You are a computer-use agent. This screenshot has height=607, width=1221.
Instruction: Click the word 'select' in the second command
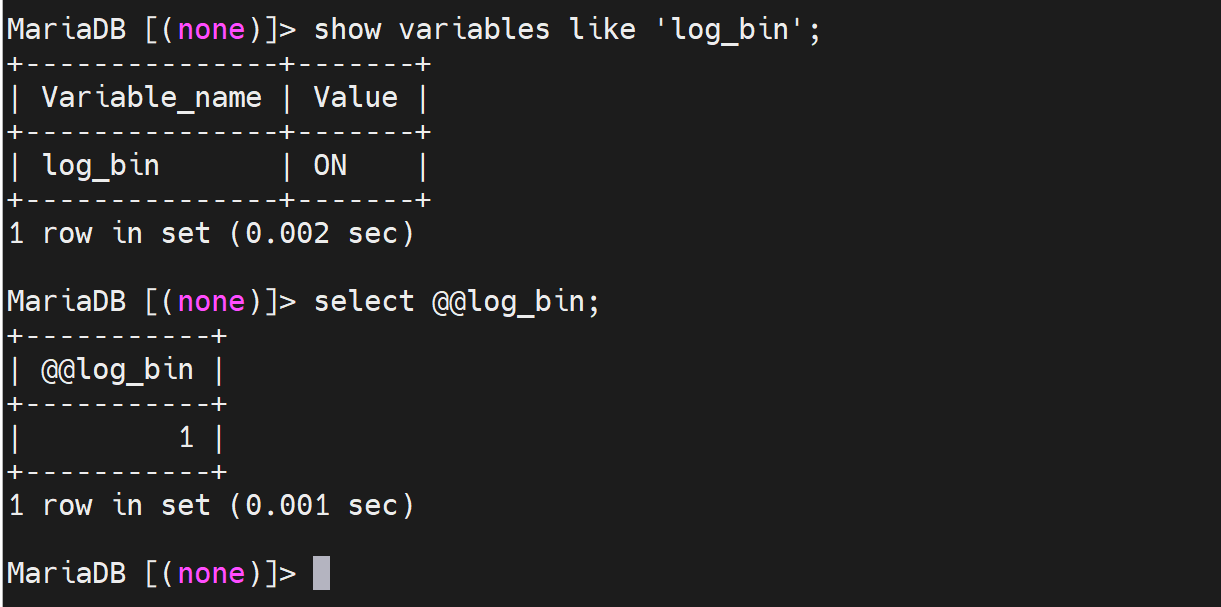point(364,301)
